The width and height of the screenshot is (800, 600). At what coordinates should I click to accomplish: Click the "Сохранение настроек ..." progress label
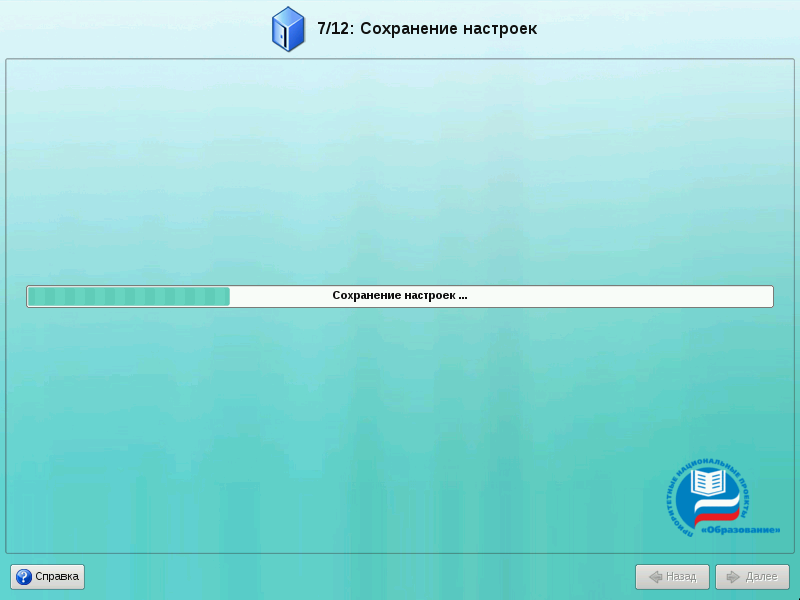pyautogui.click(x=400, y=296)
